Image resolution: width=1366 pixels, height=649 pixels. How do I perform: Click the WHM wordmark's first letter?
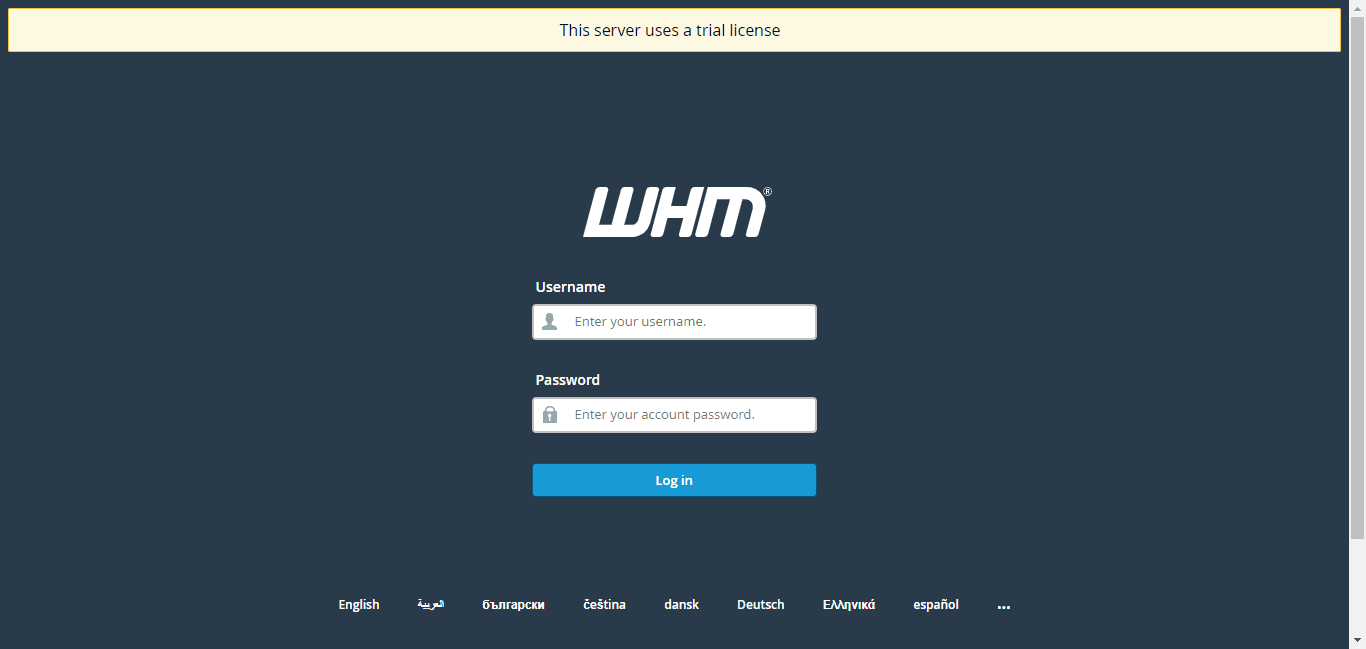coord(610,211)
